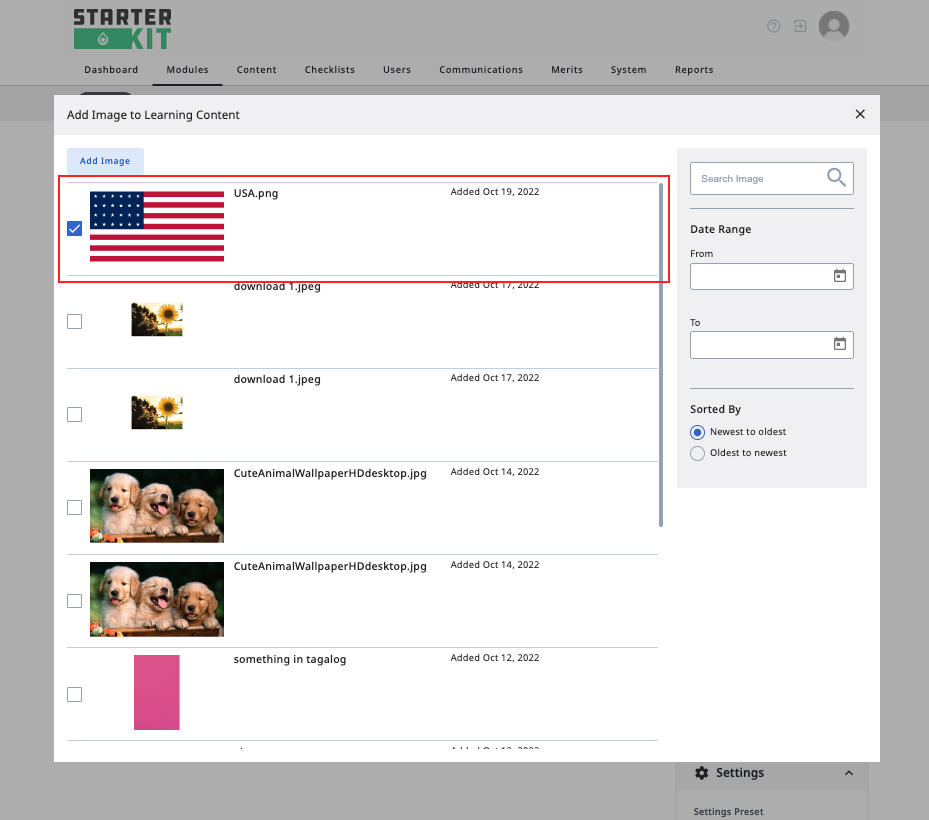The image size is (929, 820).
Task: Select the first puppies thumbnail
Action: [156, 505]
